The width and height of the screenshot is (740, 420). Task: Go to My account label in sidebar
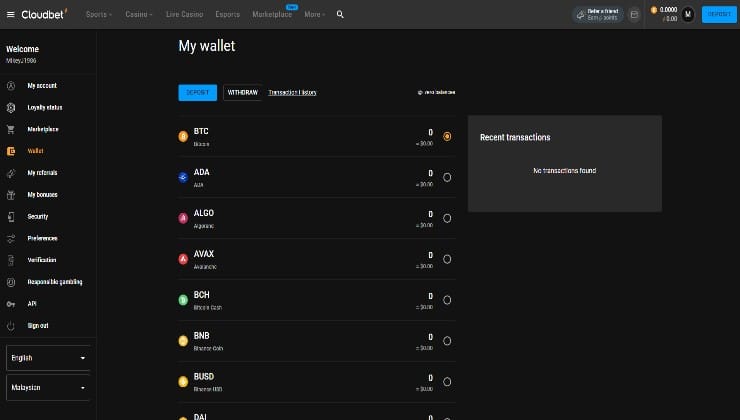pos(42,86)
